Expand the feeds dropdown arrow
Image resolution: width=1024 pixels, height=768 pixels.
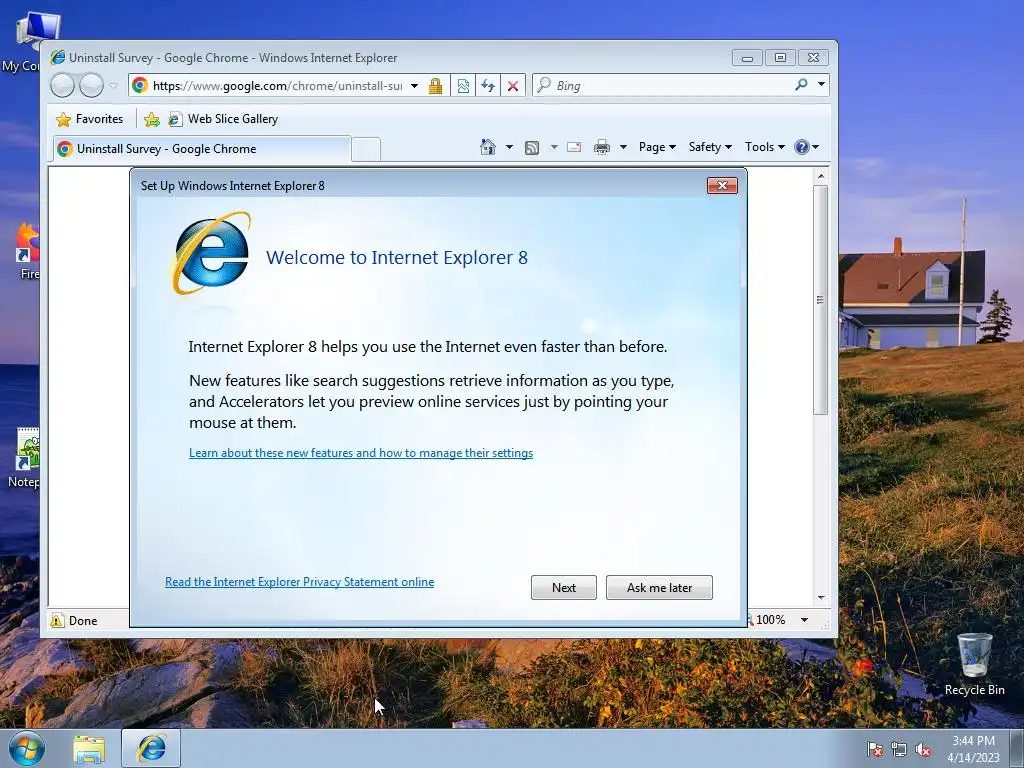[554, 147]
